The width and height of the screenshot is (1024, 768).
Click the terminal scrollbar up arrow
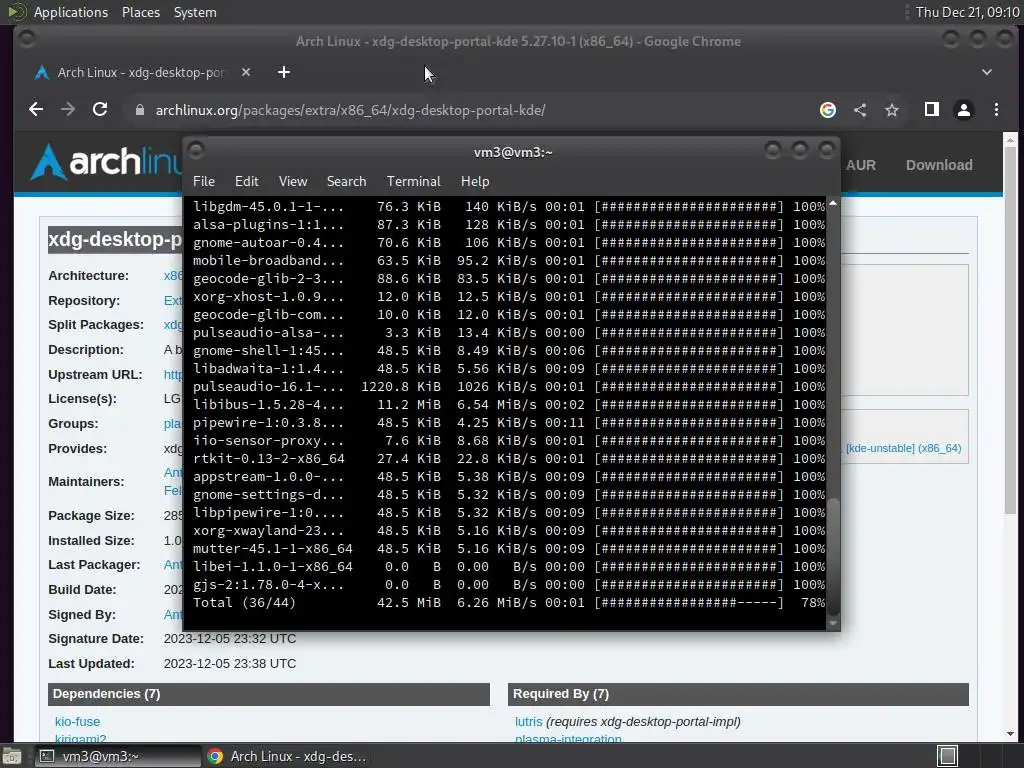tap(833, 204)
